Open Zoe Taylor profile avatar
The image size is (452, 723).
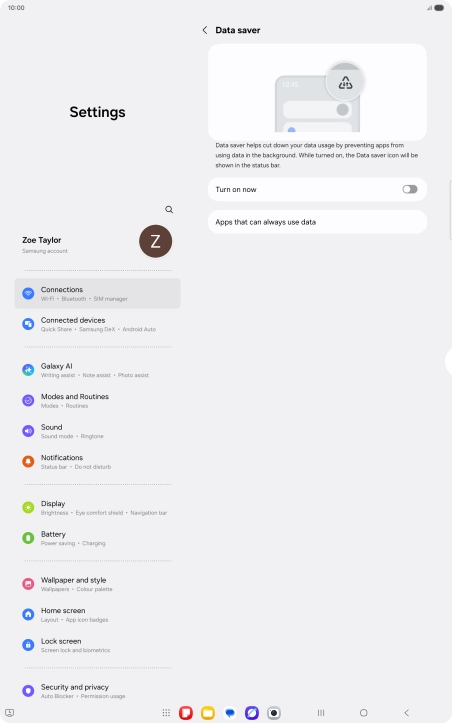[155, 241]
